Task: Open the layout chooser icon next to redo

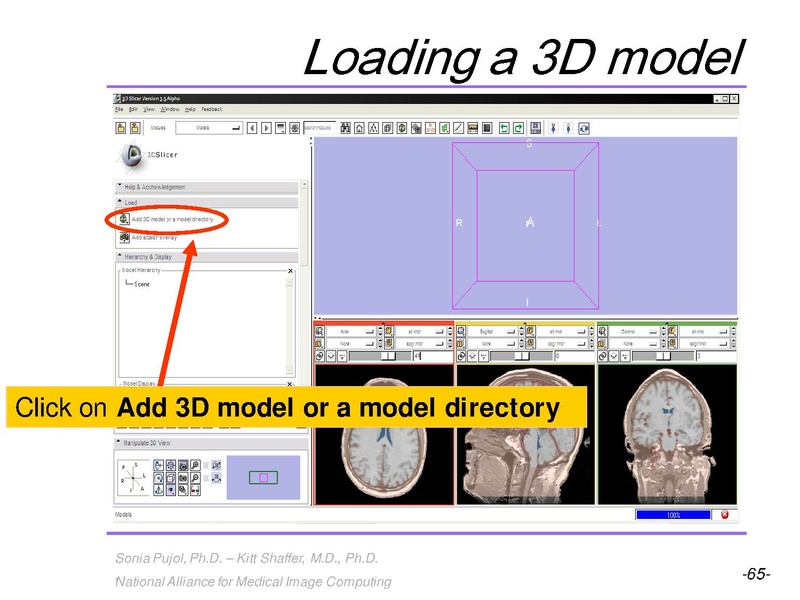Action: point(536,128)
